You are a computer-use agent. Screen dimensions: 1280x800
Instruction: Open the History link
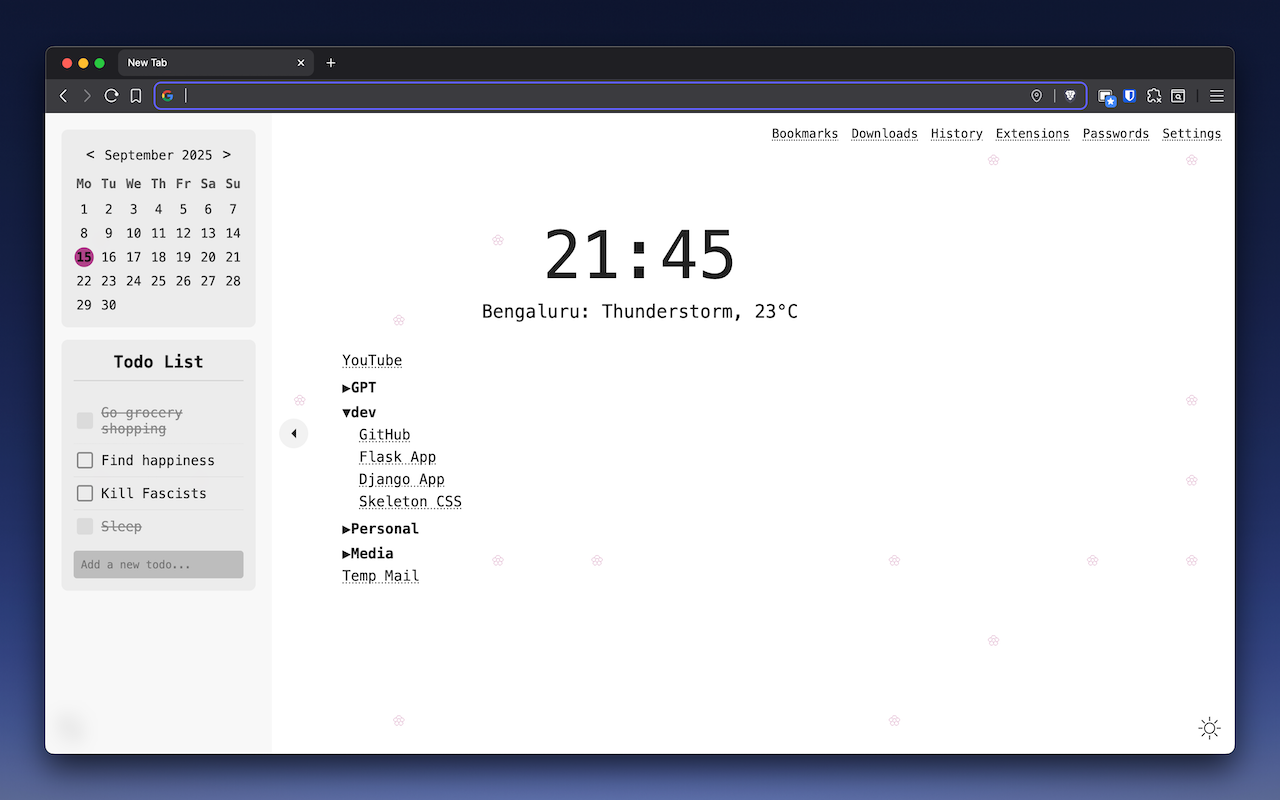(x=957, y=134)
